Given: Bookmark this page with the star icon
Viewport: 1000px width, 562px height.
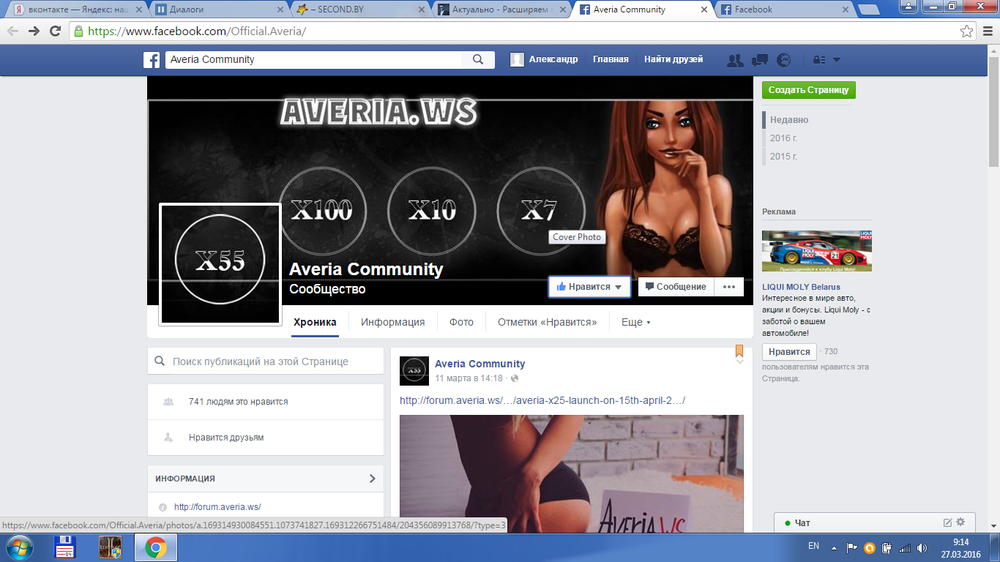Looking at the screenshot, I should point(966,31).
